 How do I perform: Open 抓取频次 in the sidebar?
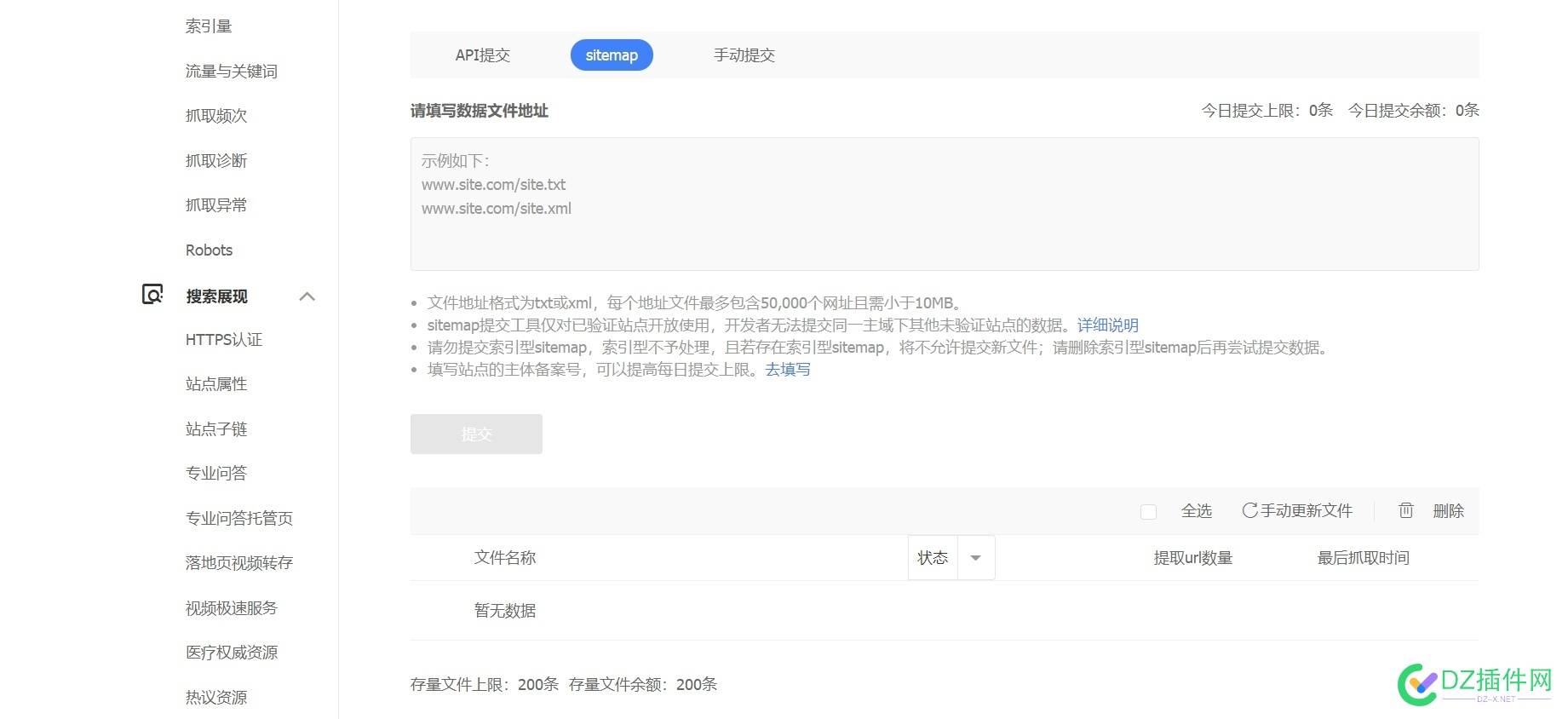pyautogui.click(x=216, y=116)
